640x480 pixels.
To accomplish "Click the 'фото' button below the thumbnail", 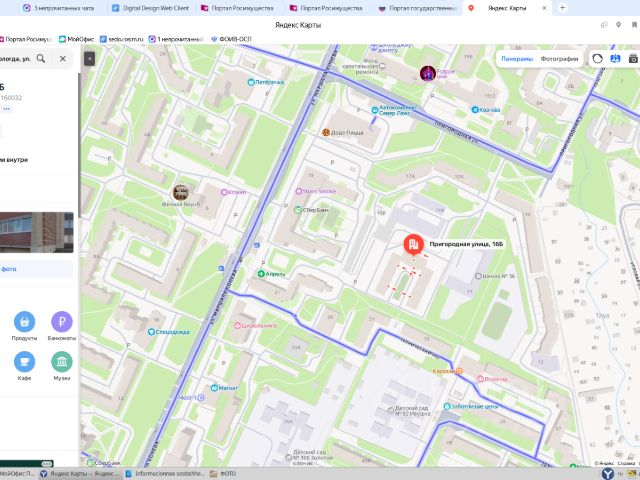I will [x=36, y=269].
